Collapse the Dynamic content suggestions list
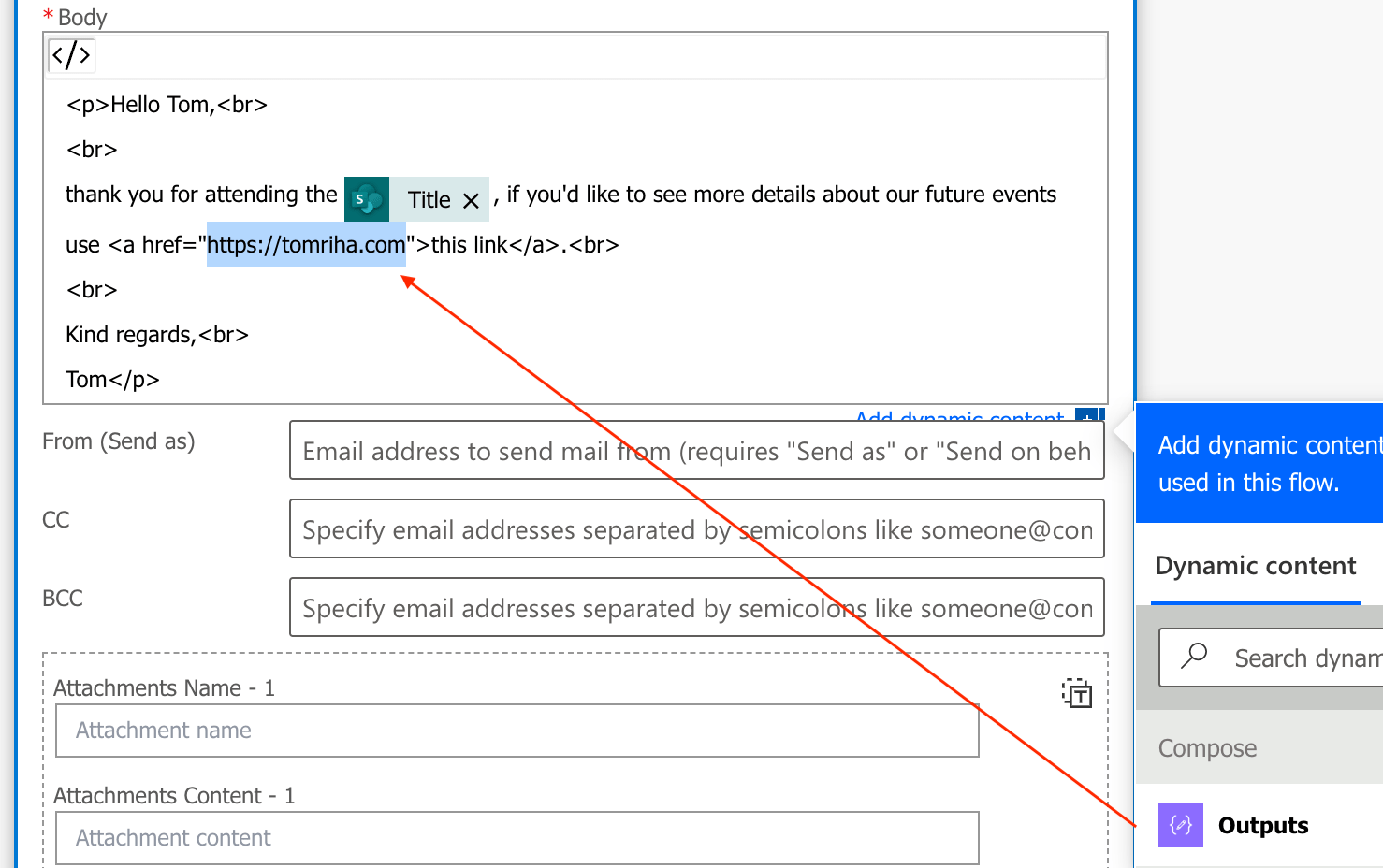The height and width of the screenshot is (868, 1383). coord(1255,565)
